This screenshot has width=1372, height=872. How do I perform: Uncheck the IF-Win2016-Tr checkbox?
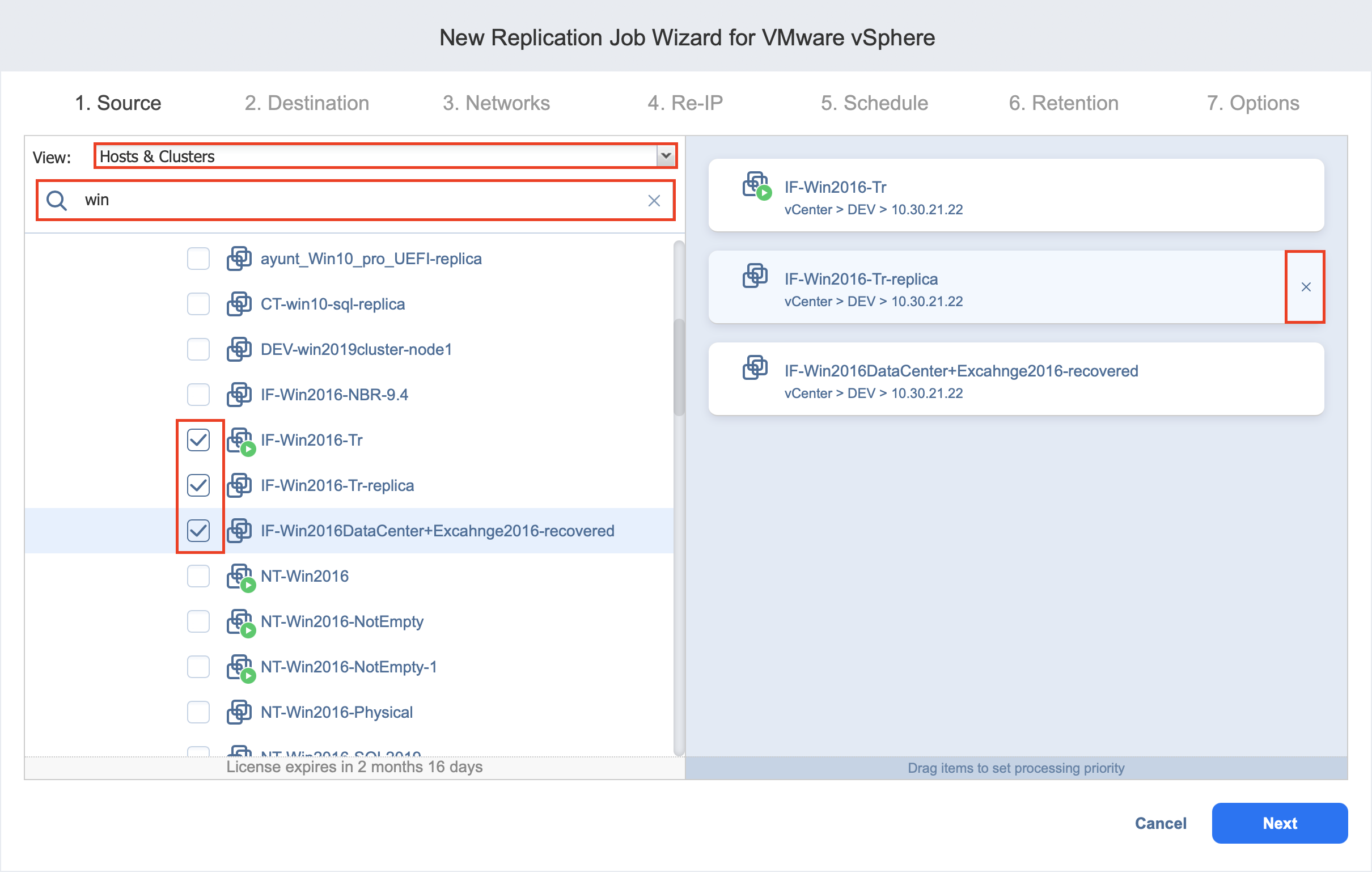198,440
